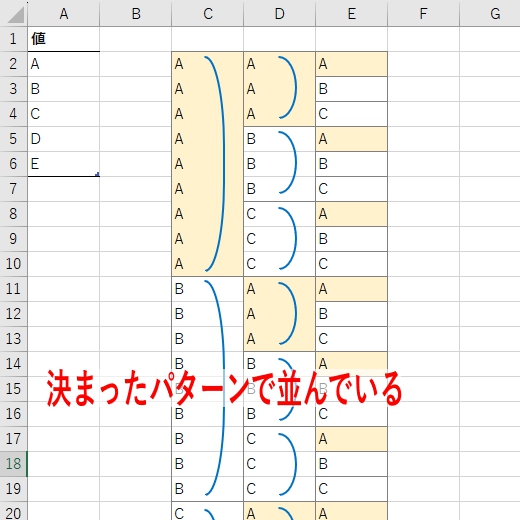Image resolution: width=520 pixels, height=520 pixels.
Task: Click empty cell G10
Action: click(490, 264)
